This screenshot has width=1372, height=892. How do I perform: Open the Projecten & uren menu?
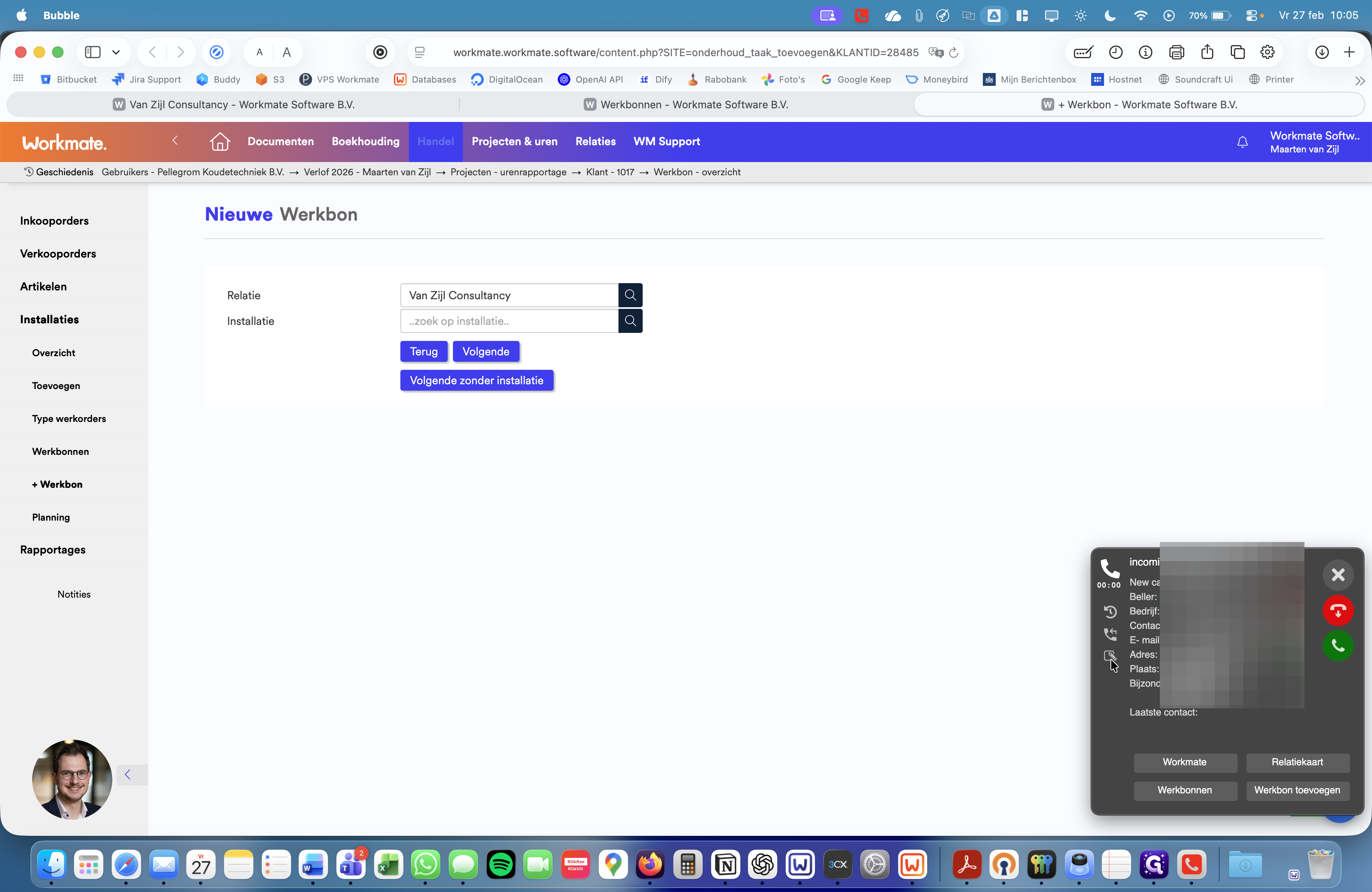[514, 142]
